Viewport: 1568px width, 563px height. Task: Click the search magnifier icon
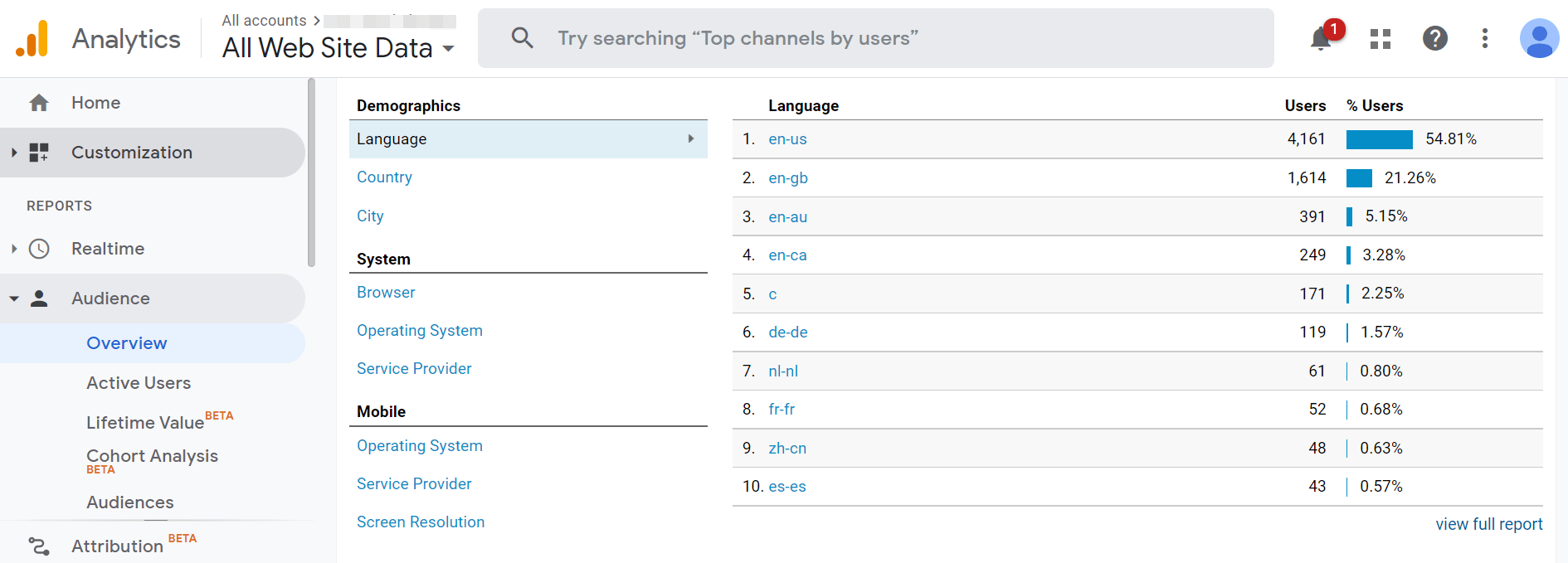click(523, 37)
